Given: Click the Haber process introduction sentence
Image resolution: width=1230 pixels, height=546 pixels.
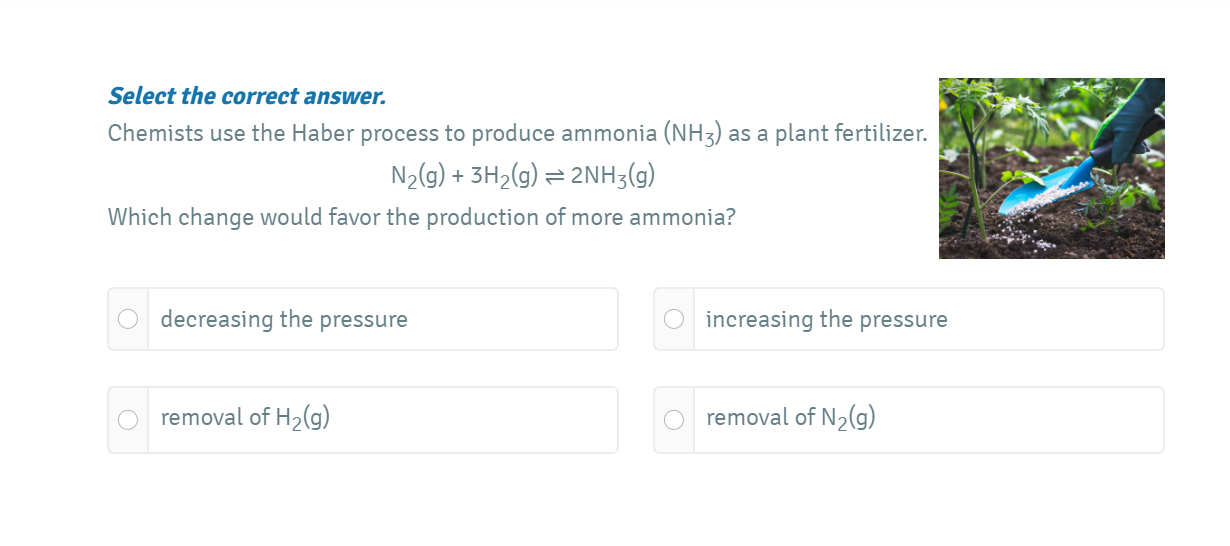Looking at the screenshot, I should 517,134.
